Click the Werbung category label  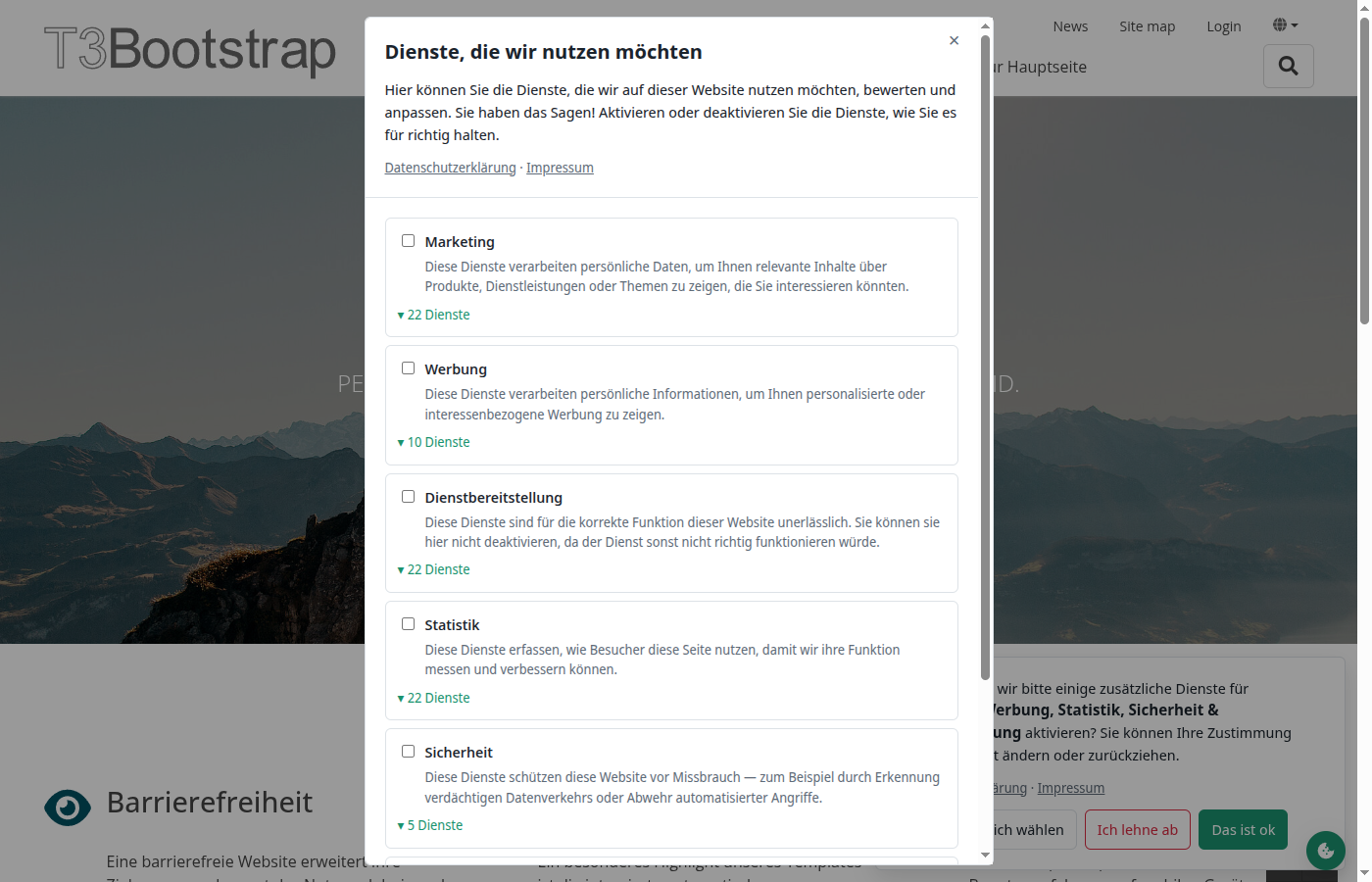pyautogui.click(x=456, y=369)
